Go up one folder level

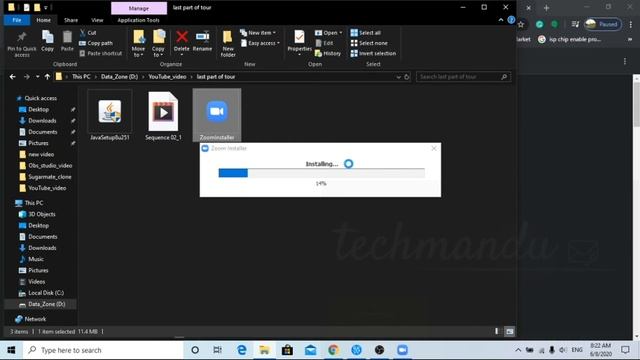click(x=47, y=77)
